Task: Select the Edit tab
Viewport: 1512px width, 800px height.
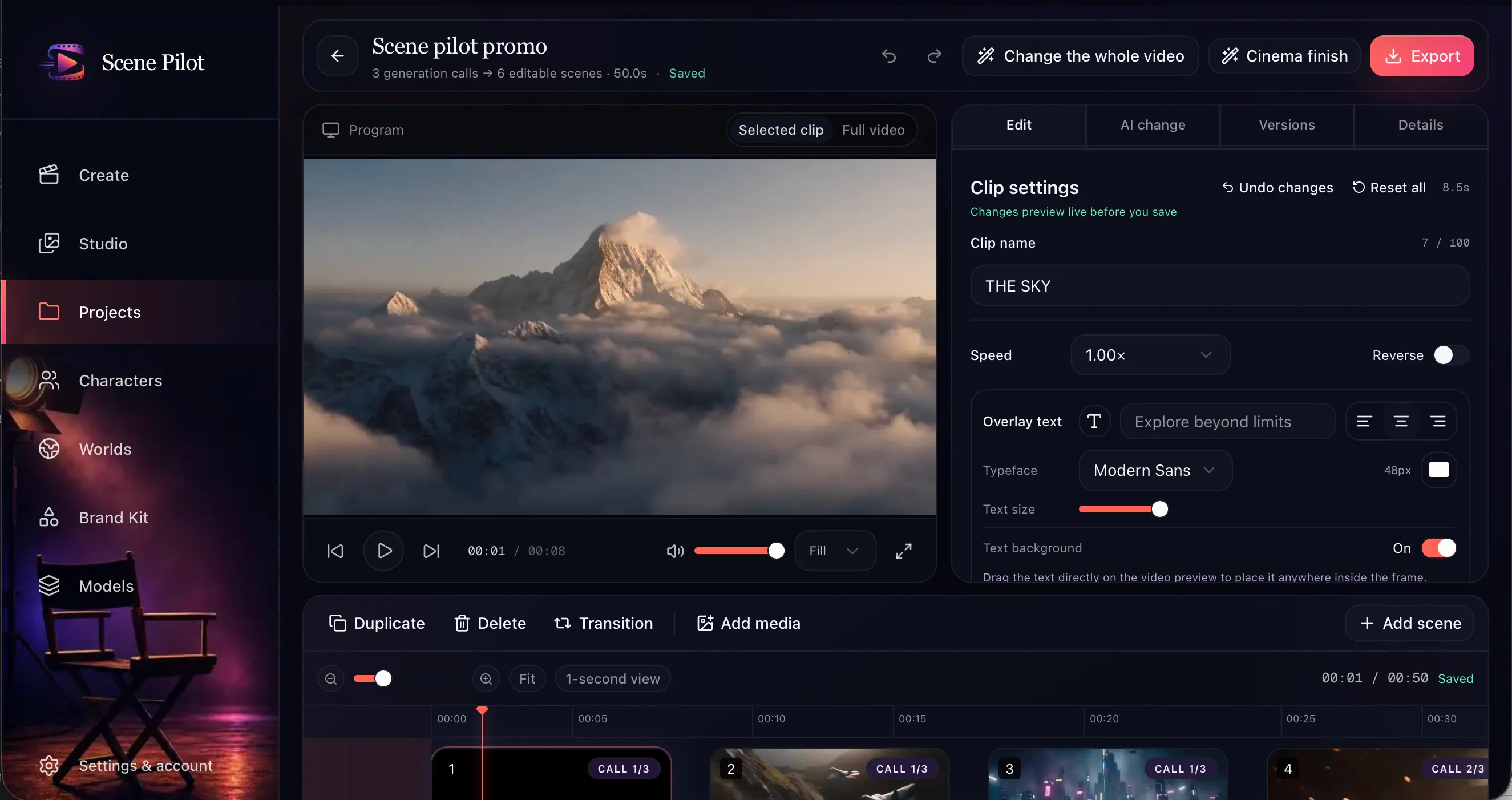Action: pyautogui.click(x=1018, y=125)
